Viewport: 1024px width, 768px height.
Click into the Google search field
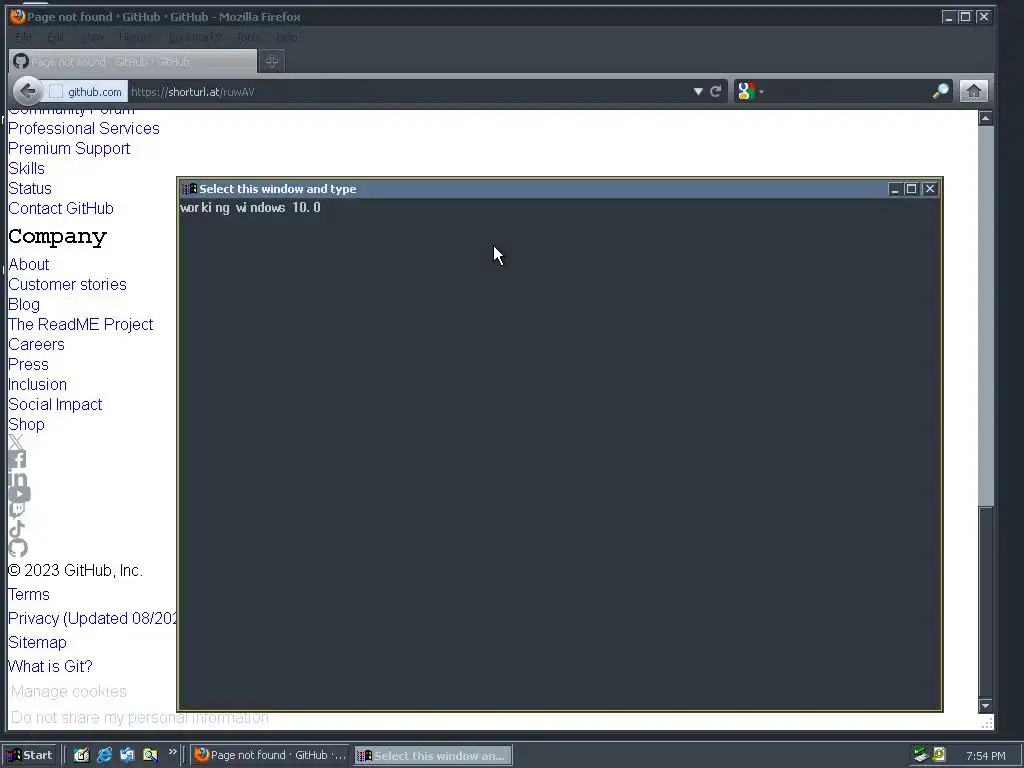(x=848, y=91)
